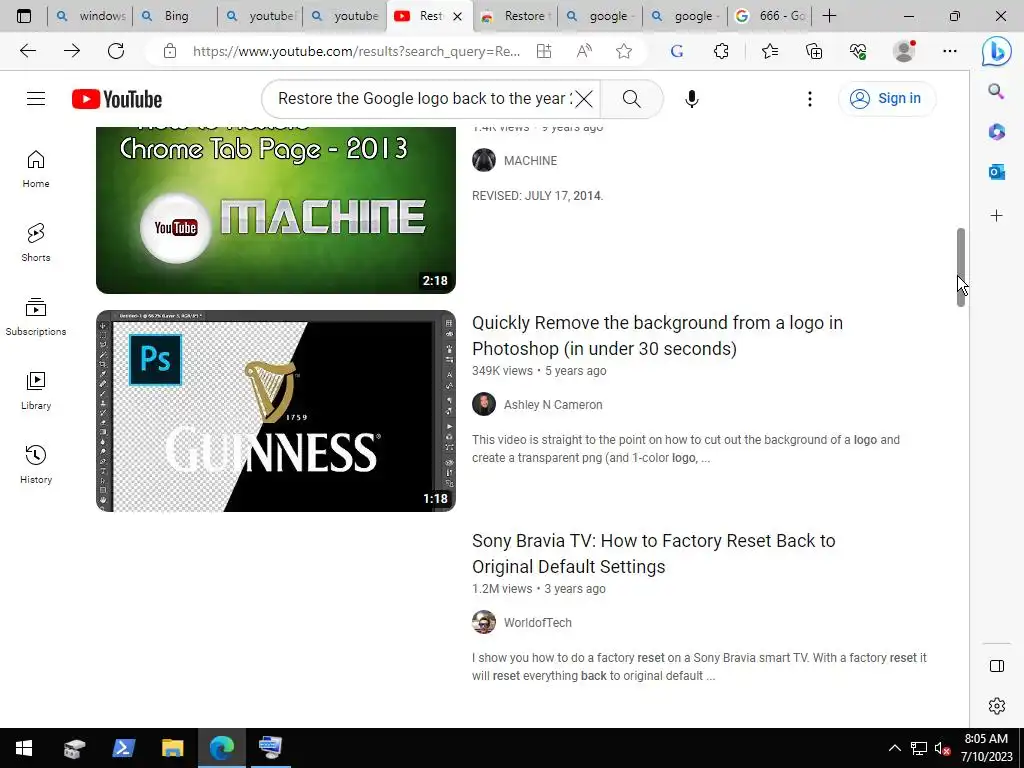Open Ashley N Cameron channel link
Image resolution: width=1024 pixels, height=768 pixels.
(x=553, y=405)
